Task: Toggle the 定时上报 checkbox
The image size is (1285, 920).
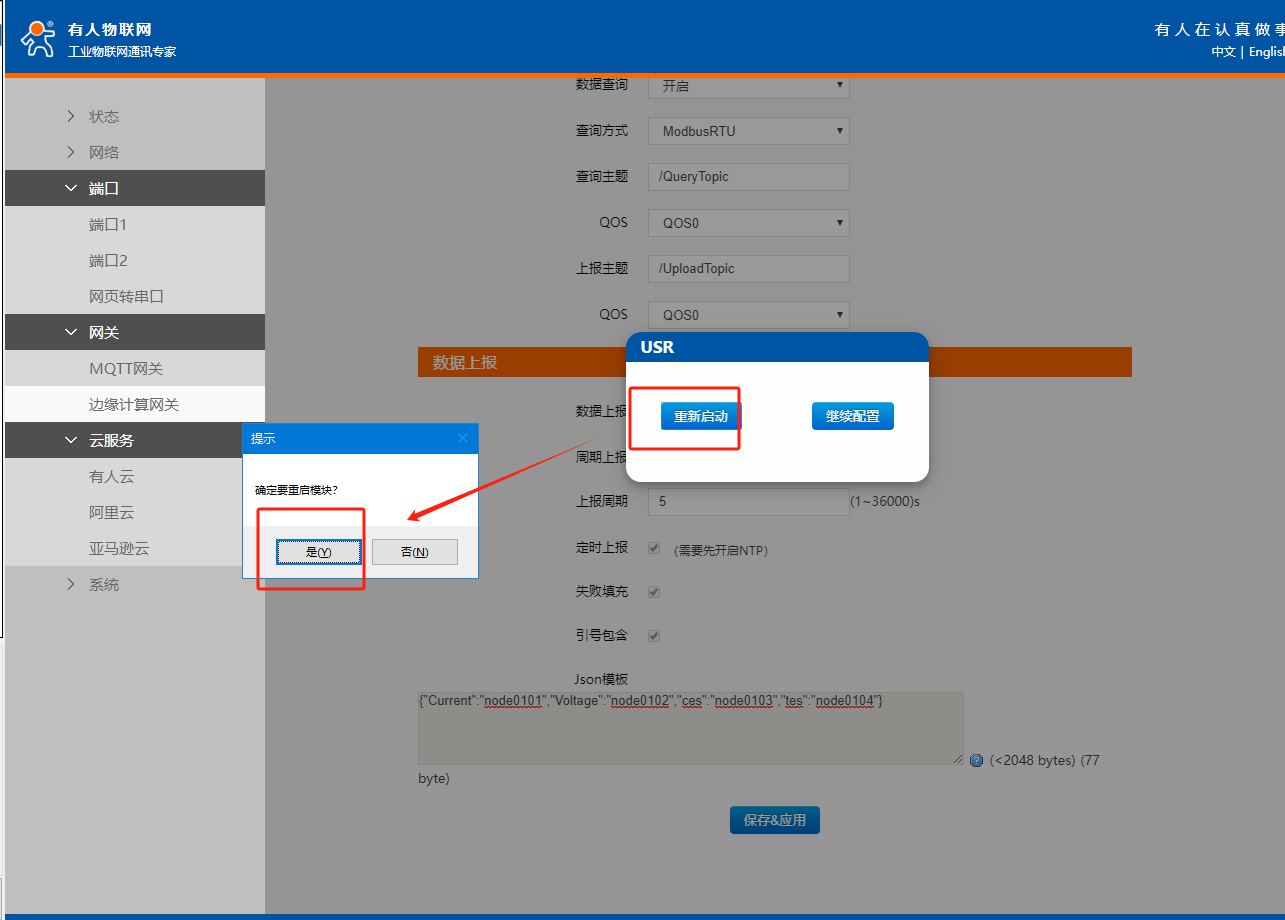Action: tap(654, 548)
